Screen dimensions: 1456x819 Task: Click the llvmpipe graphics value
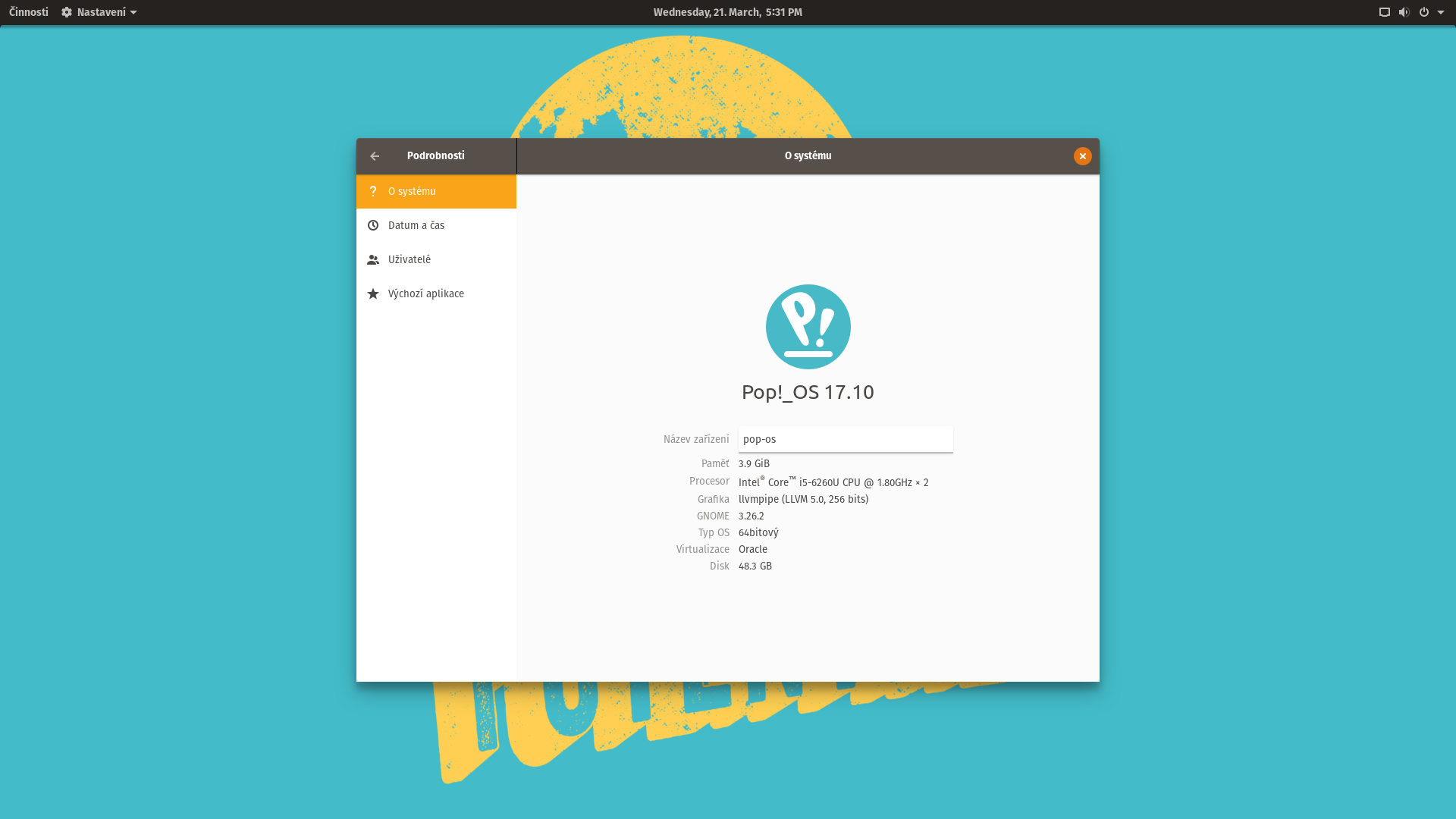click(x=803, y=499)
